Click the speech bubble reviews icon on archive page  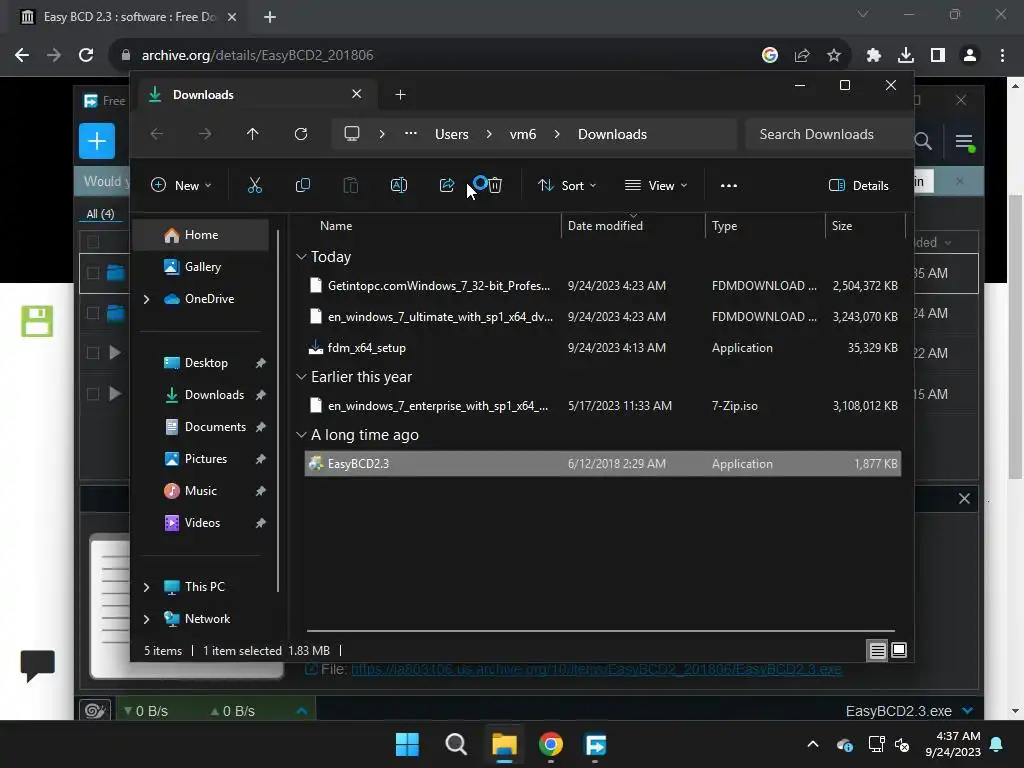click(x=37, y=665)
